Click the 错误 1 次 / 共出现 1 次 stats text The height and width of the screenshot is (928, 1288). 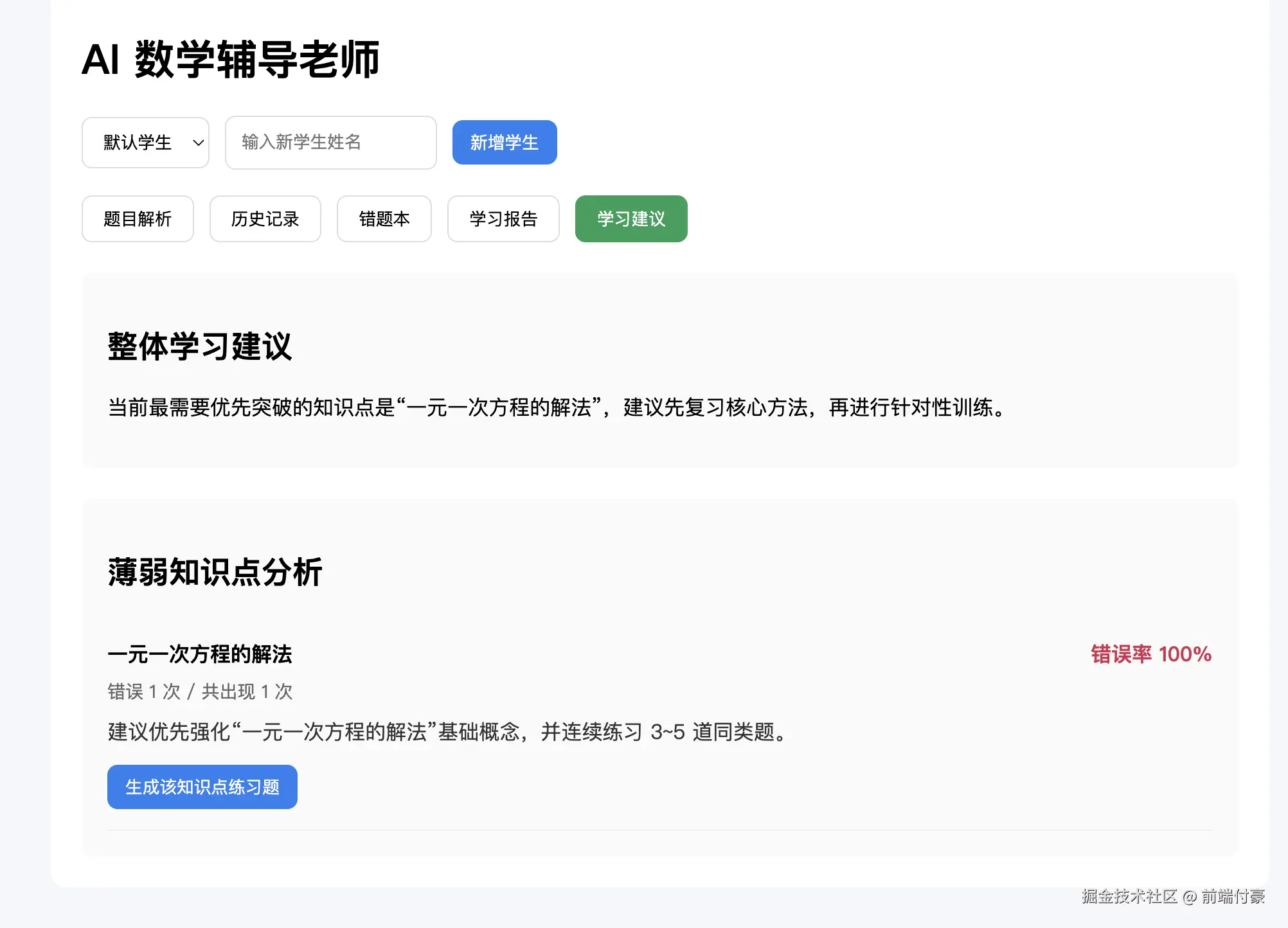click(x=200, y=692)
